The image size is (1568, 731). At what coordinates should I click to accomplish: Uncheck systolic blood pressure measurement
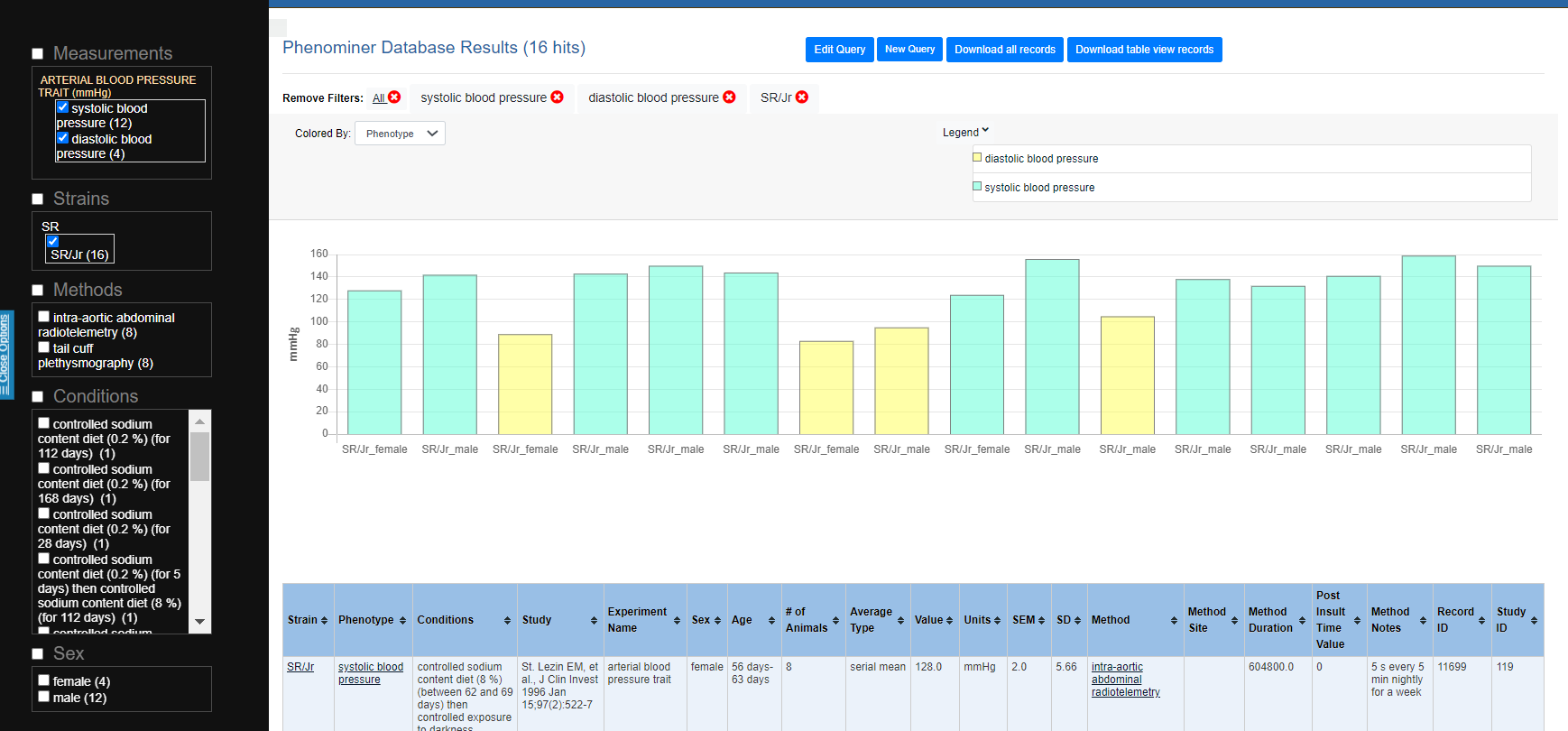[x=63, y=107]
